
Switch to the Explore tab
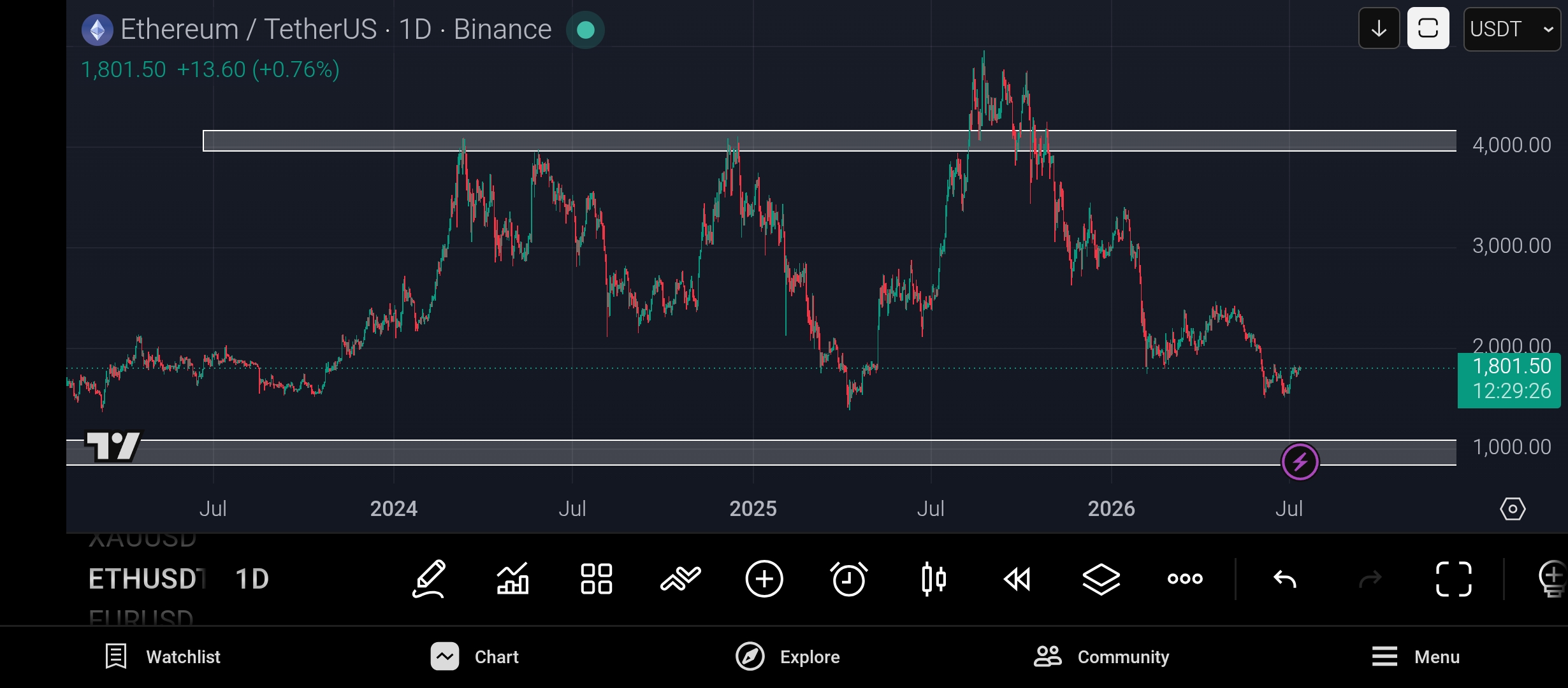pyautogui.click(x=788, y=657)
